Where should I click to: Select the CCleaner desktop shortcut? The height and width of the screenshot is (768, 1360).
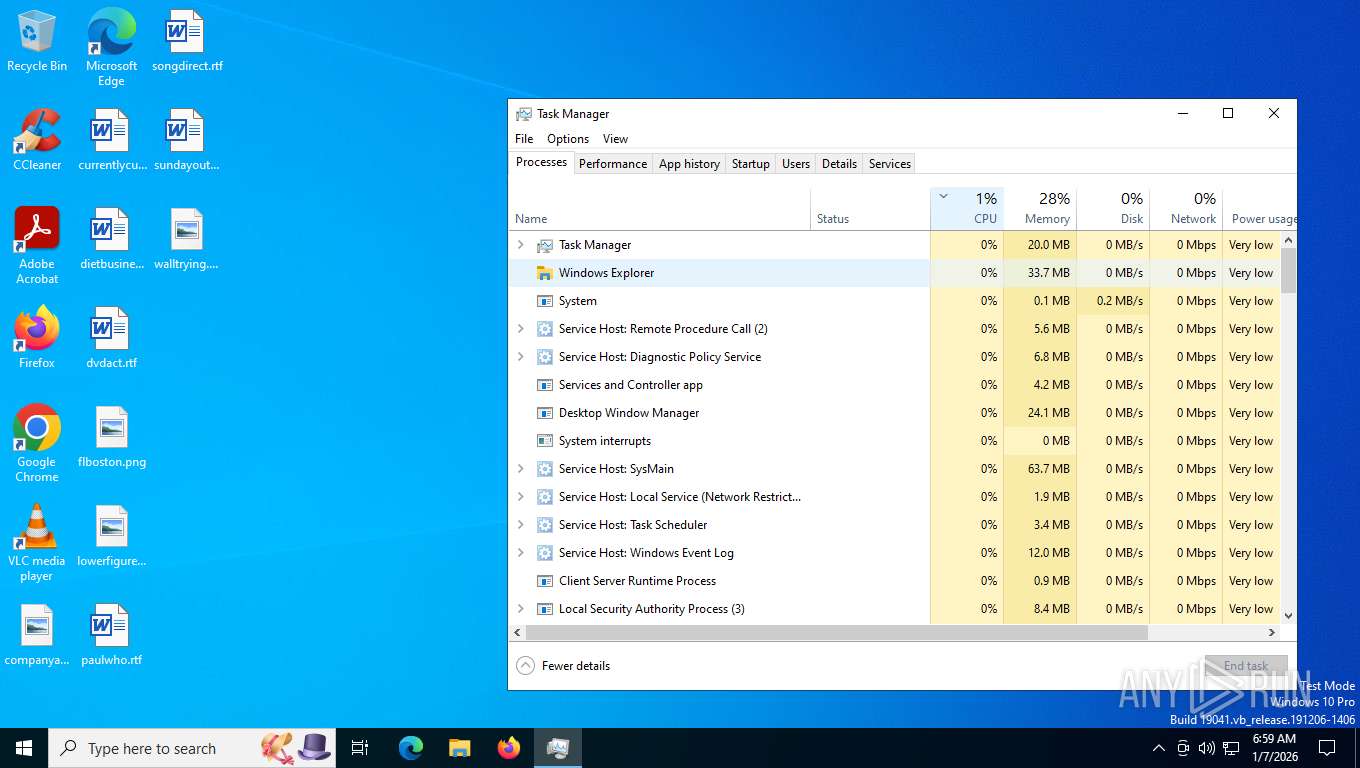tap(37, 140)
